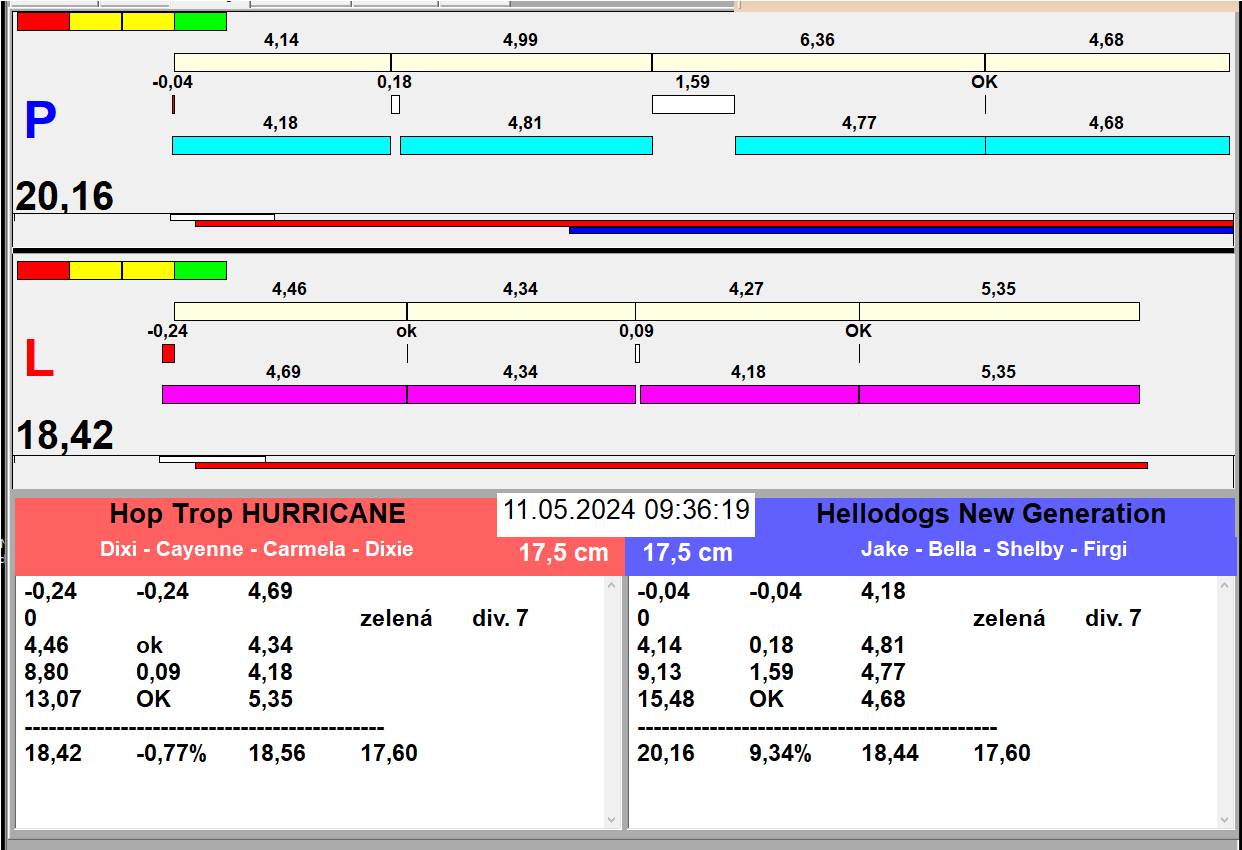
Task: Select the cyan 4,77 run bar
Action: click(859, 145)
